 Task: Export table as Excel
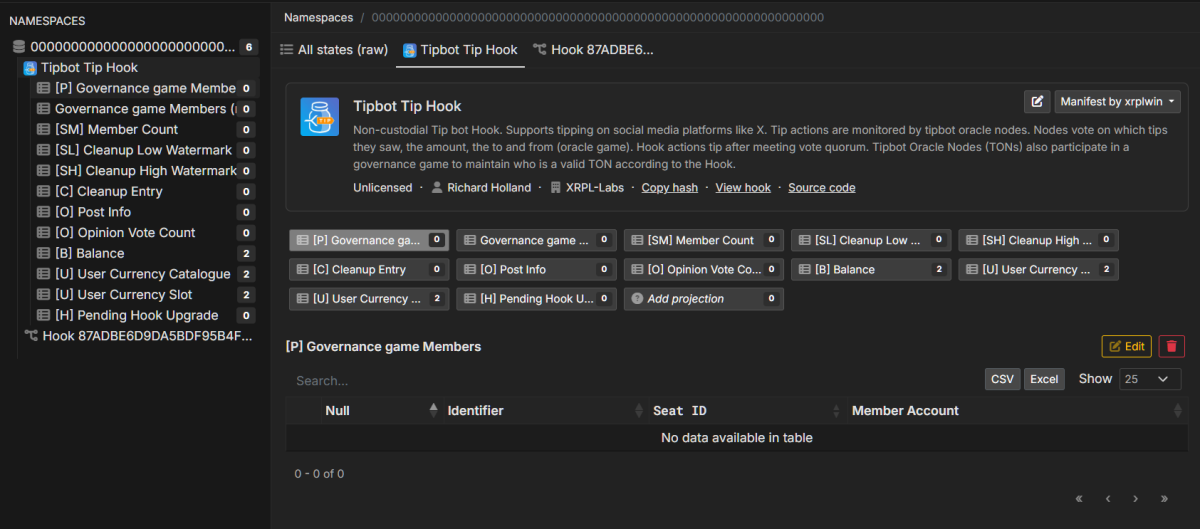[1044, 379]
